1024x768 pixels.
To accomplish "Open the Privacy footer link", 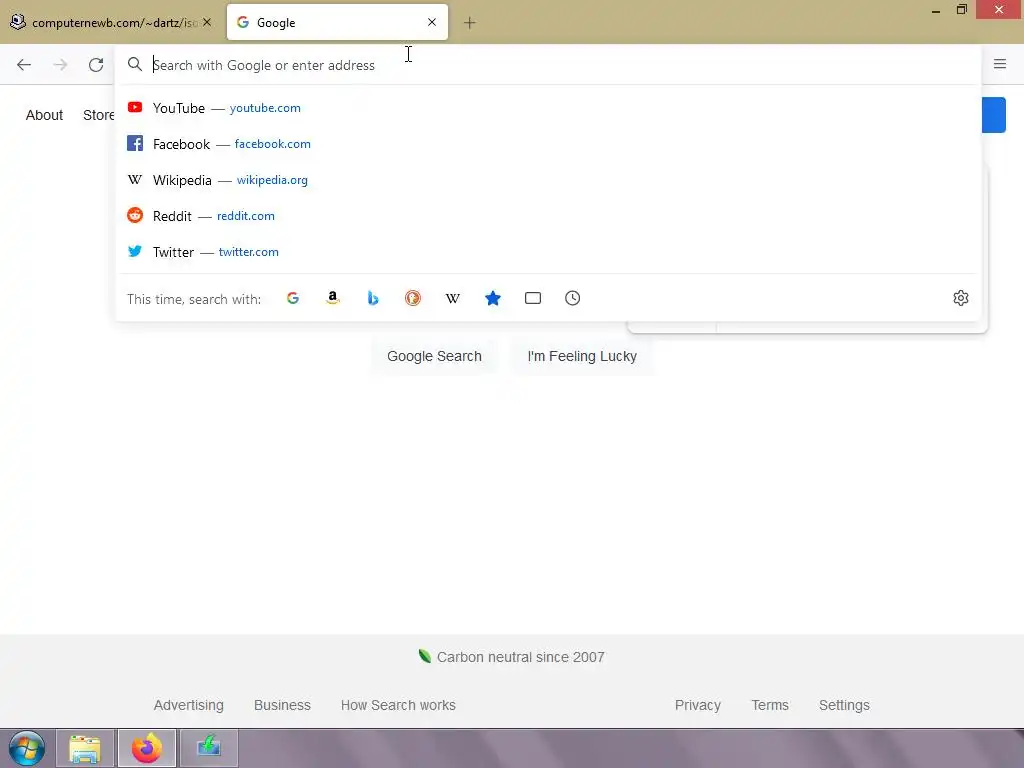I will coord(697,705).
